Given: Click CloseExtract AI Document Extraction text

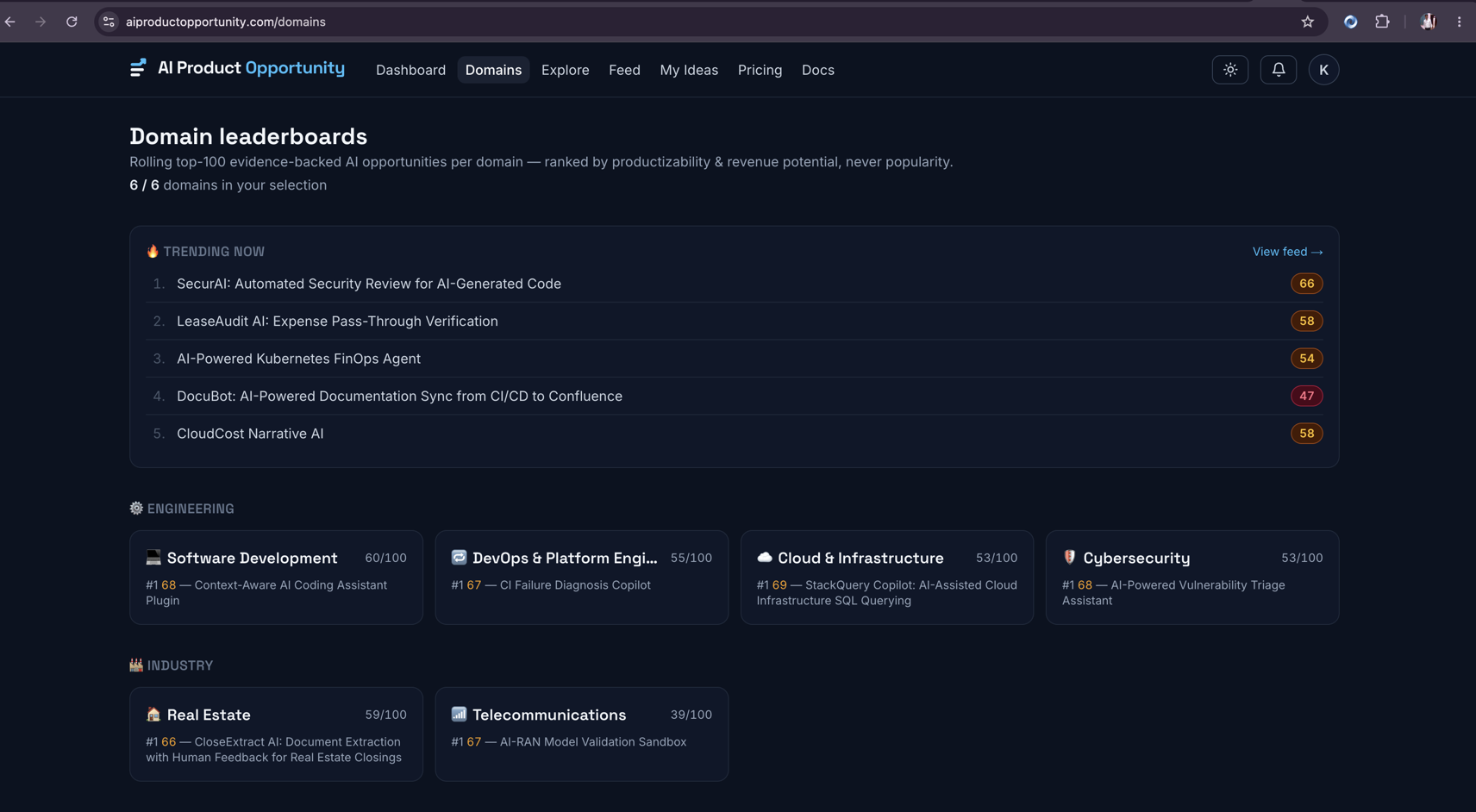Looking at the screenshot, I should (x=273, y=749).
